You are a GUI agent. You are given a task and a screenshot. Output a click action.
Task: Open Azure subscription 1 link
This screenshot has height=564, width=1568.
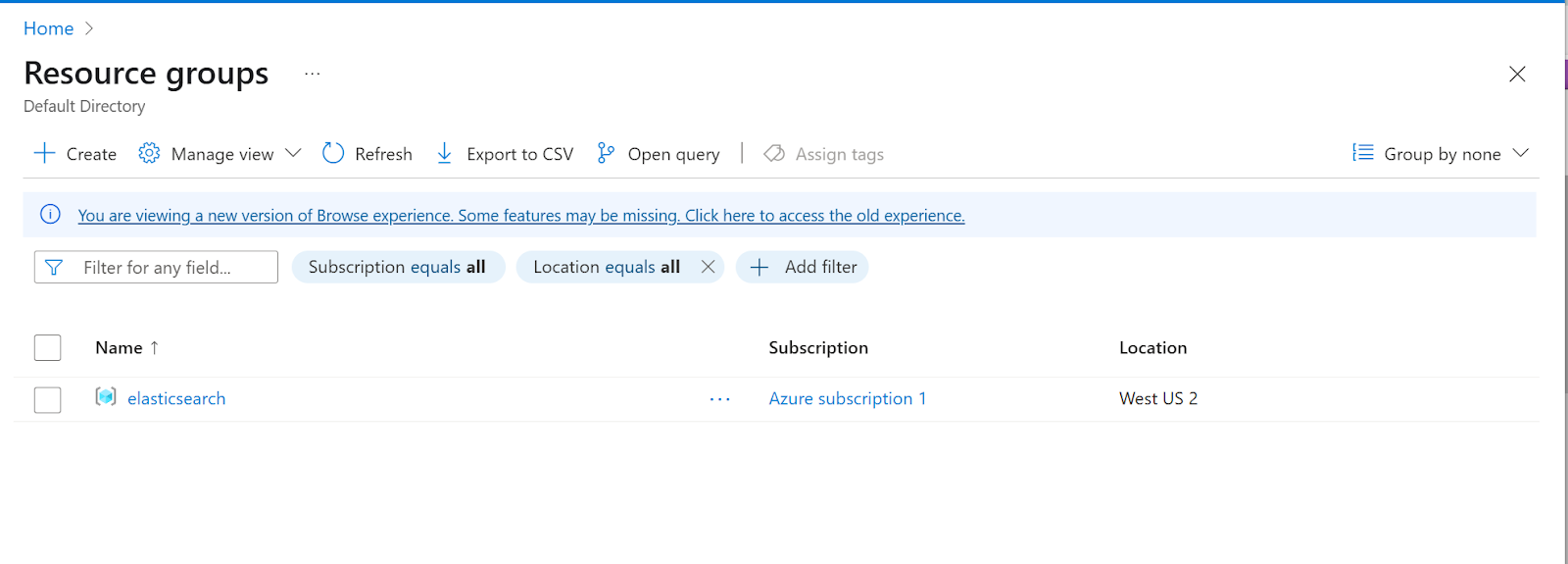point(848,398)
